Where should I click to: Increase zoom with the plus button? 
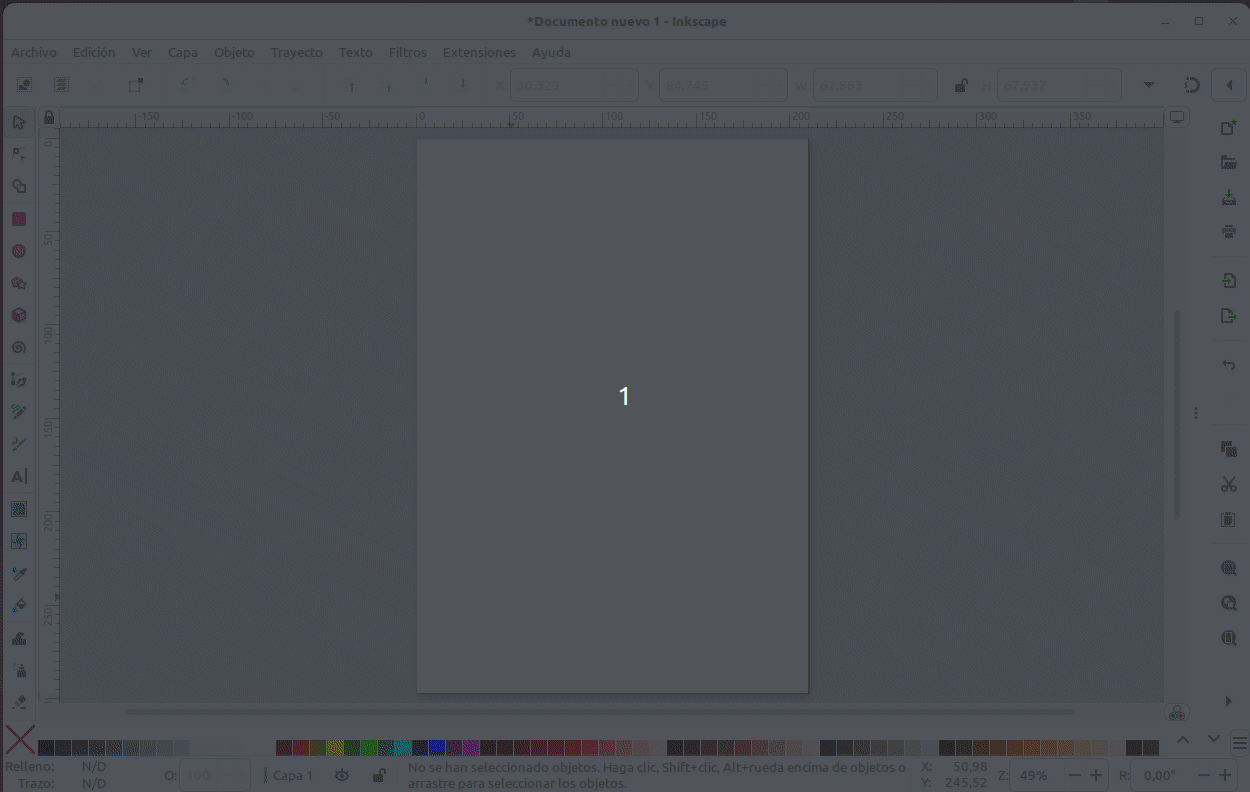coord(1096,775)
